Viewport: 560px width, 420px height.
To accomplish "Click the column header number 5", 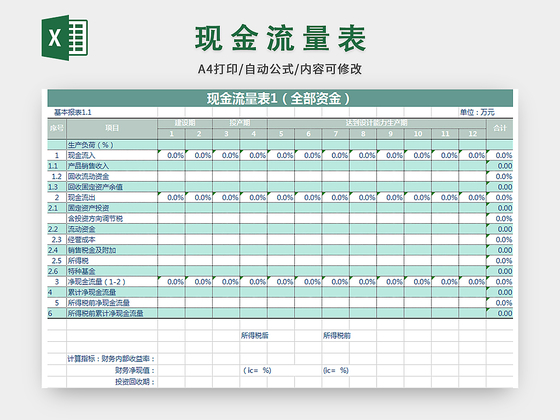I will pos(281,134).
